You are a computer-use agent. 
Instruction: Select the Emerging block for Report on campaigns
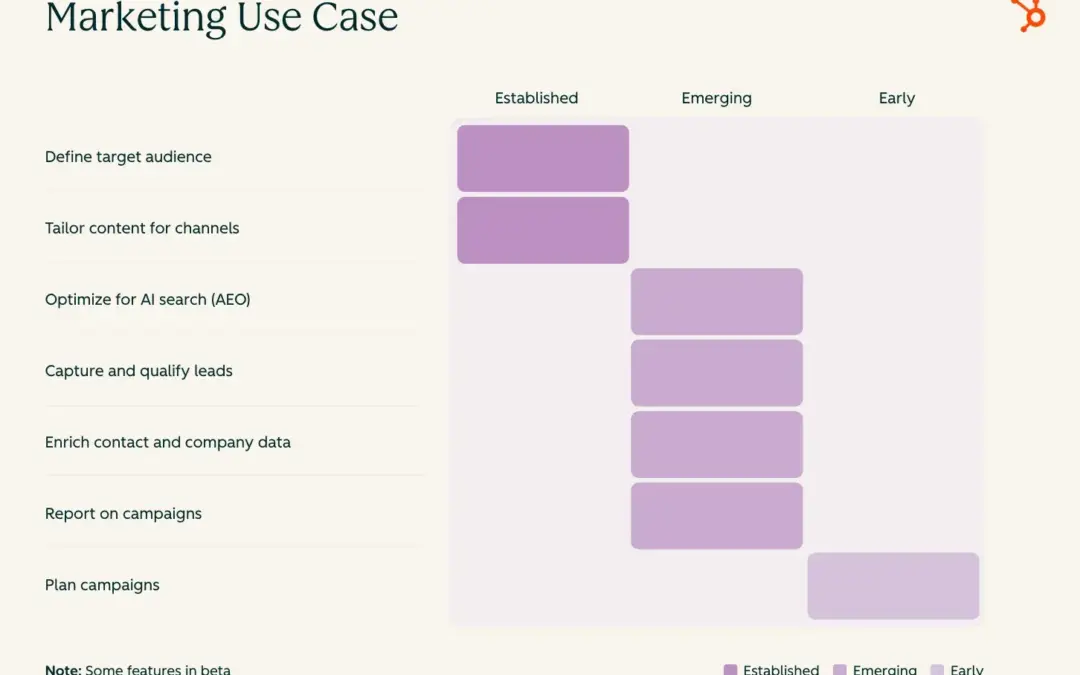tap(716, 516)
